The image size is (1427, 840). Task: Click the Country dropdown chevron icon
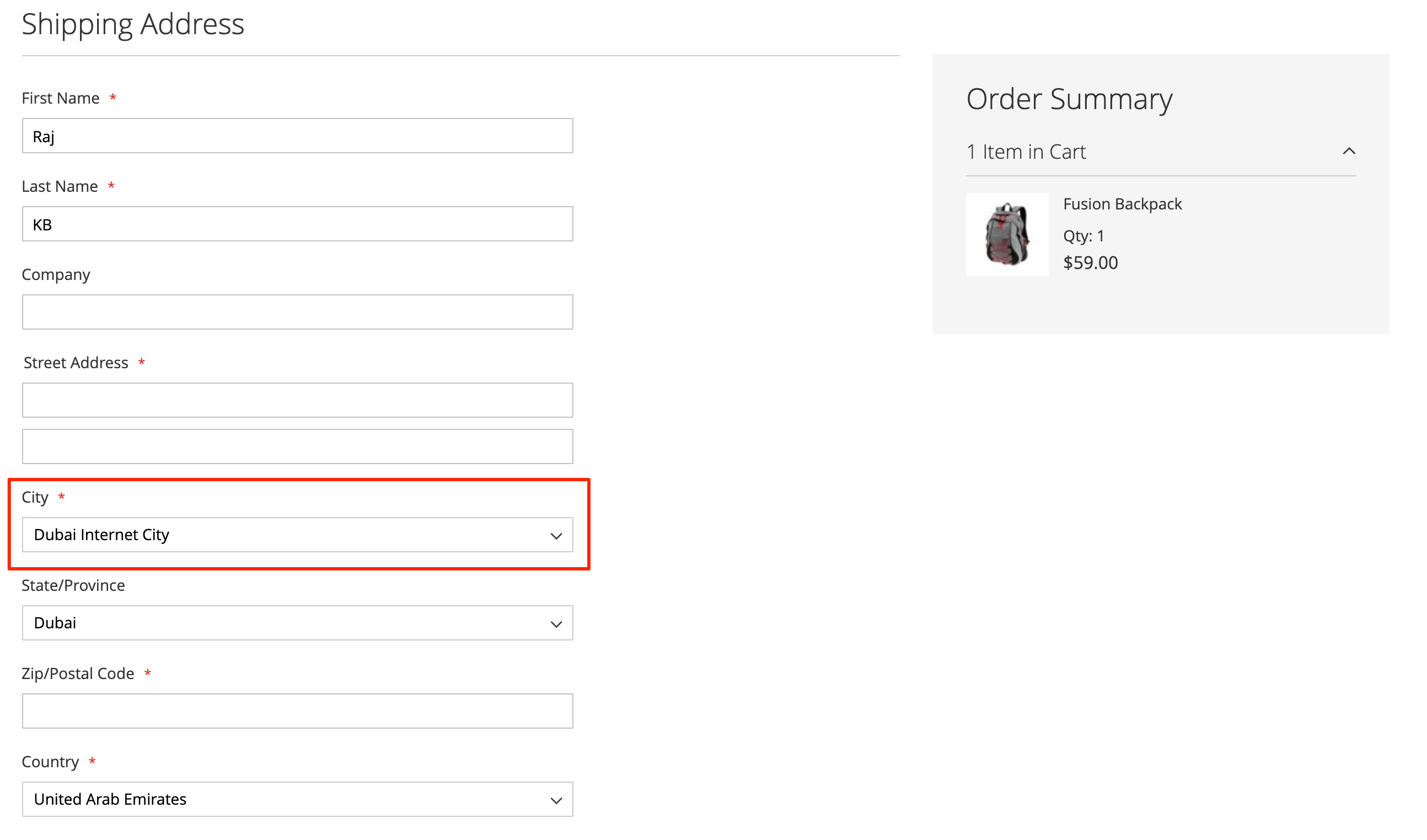click(x=556, y=800)
